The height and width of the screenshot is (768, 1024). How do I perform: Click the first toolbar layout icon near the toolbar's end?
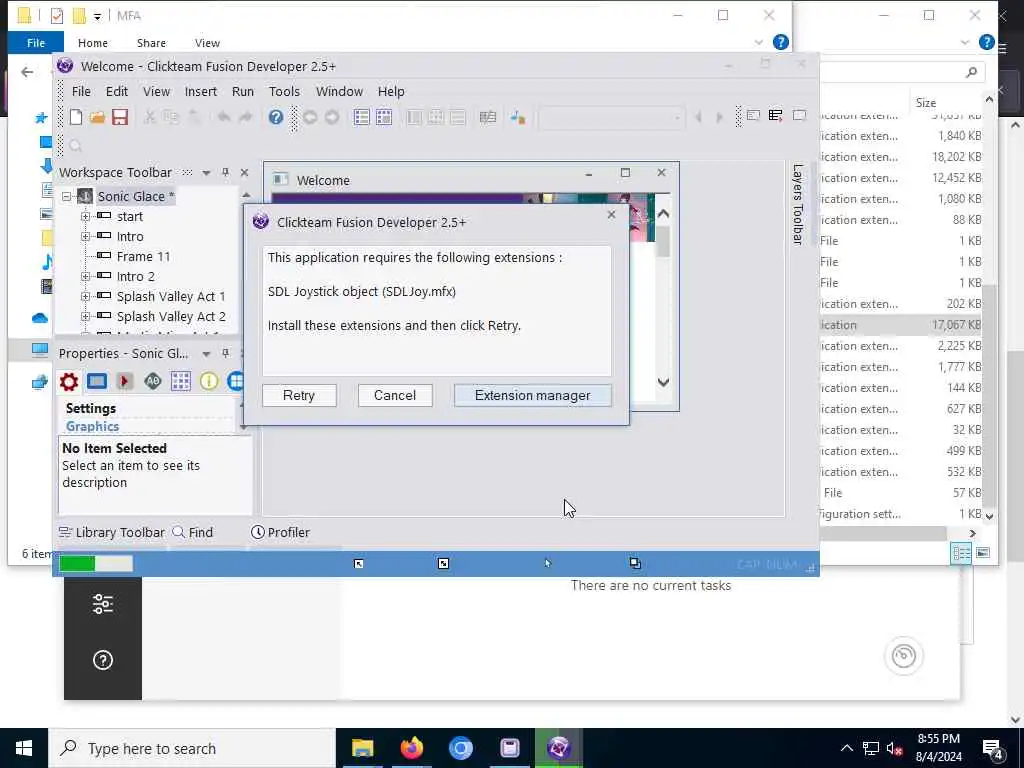753,116
